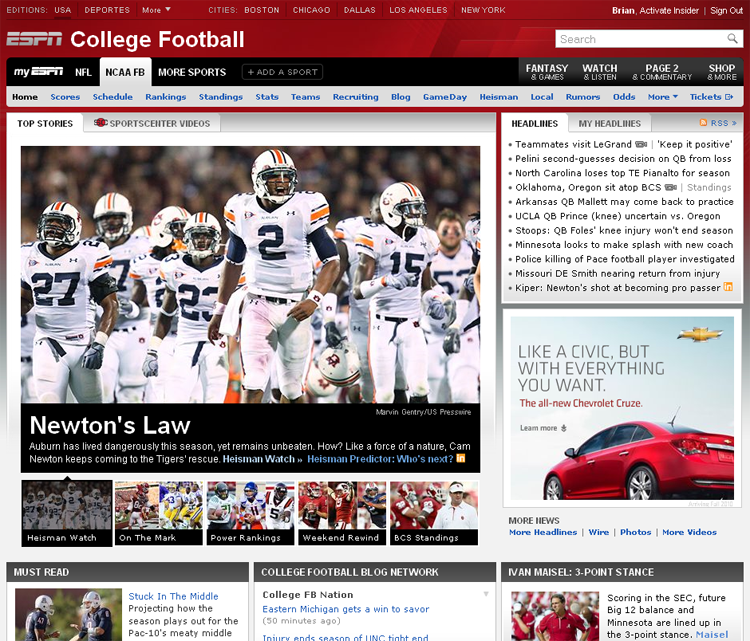Expand the College FB Nation blog selector arrow

click(x=485, y=594)
